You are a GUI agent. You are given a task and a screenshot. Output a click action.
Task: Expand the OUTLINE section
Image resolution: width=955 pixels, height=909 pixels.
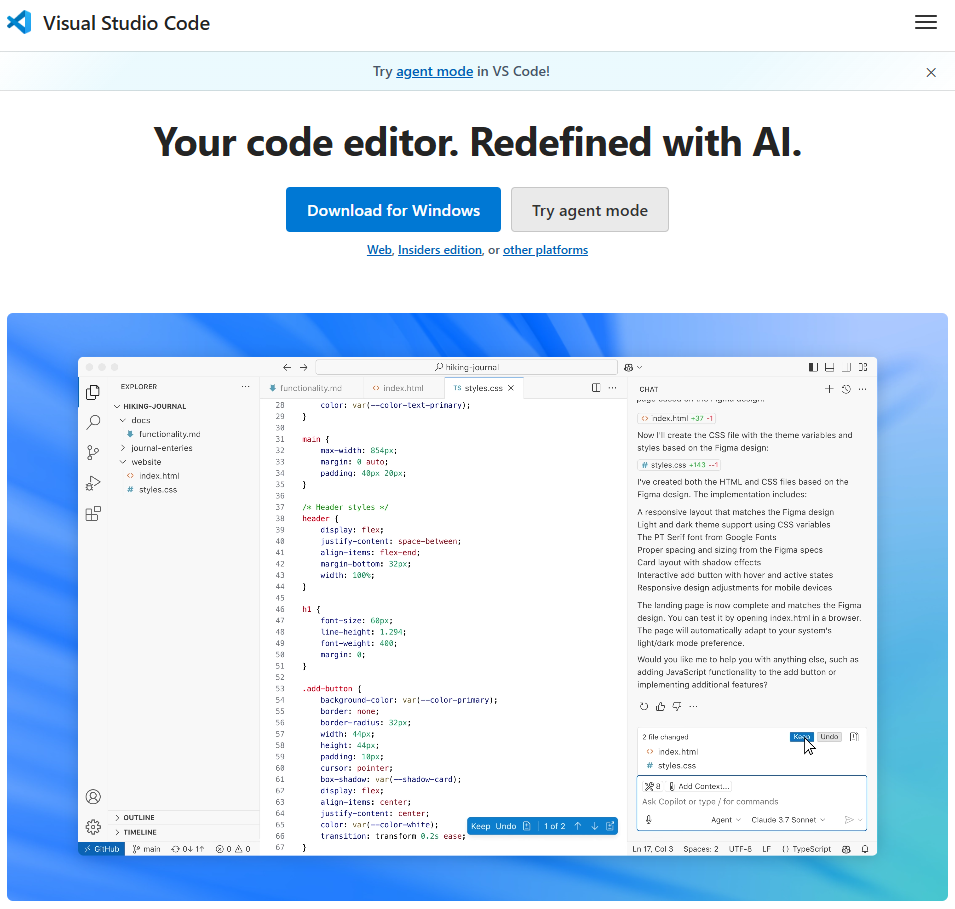click(134, 818)
